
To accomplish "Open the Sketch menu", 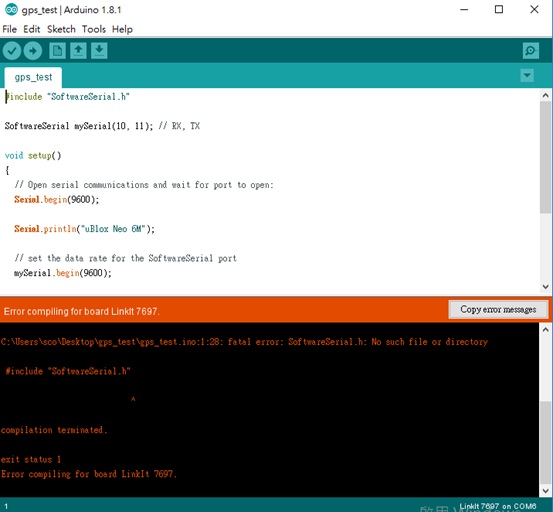I will [61, 29].
